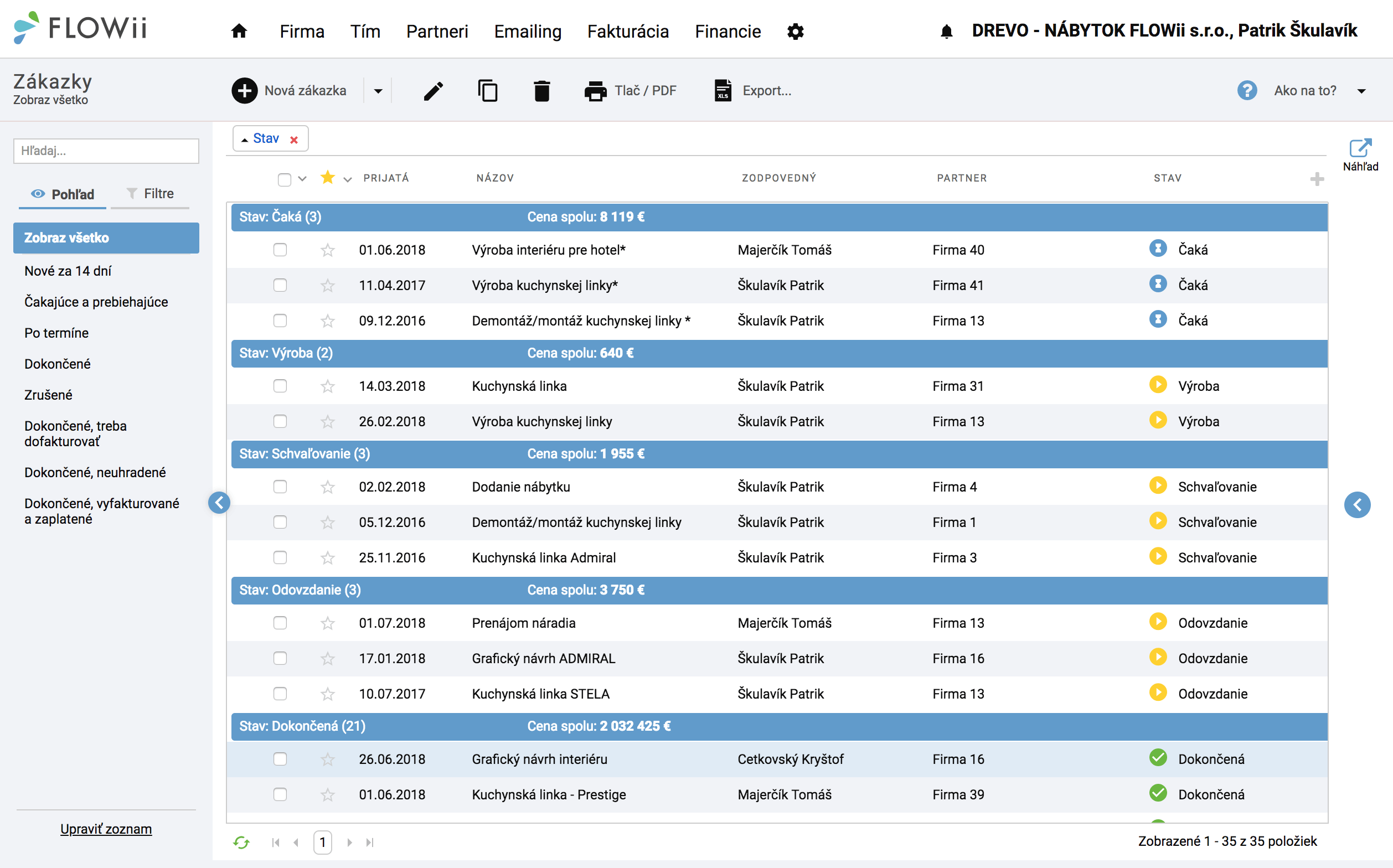This screenshot has width=1393, height=868.
Task: Click the refresh list icon
Action: [x=242, y=842]
